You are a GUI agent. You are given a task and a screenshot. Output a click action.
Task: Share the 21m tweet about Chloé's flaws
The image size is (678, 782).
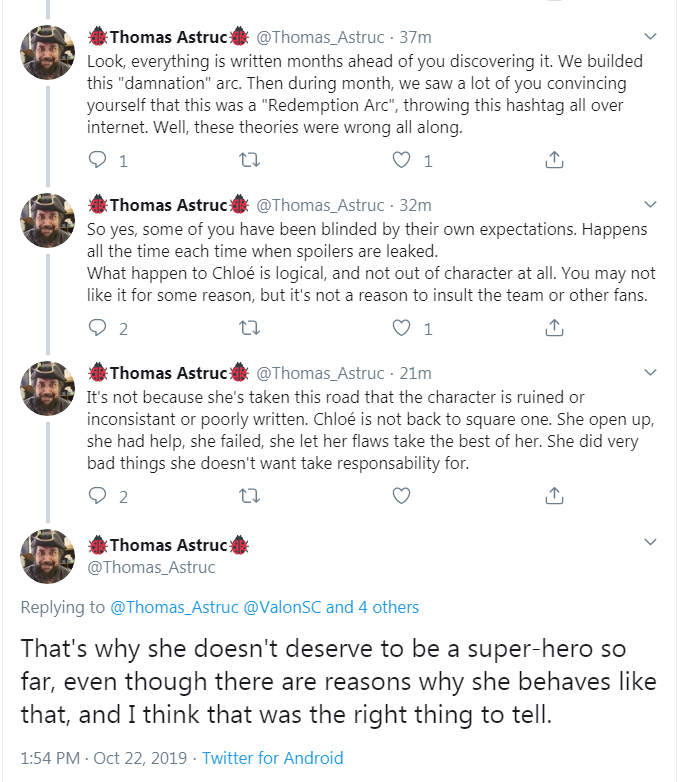553,495
